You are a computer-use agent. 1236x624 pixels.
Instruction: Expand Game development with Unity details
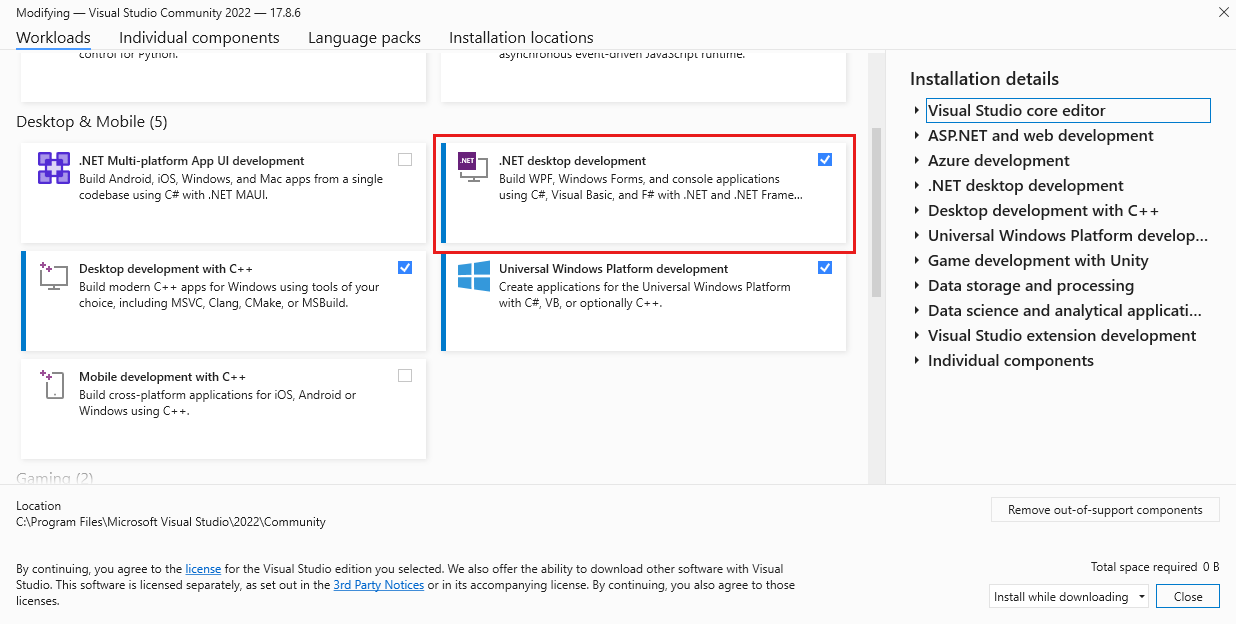pyautogui.click(x=917, y=261)
